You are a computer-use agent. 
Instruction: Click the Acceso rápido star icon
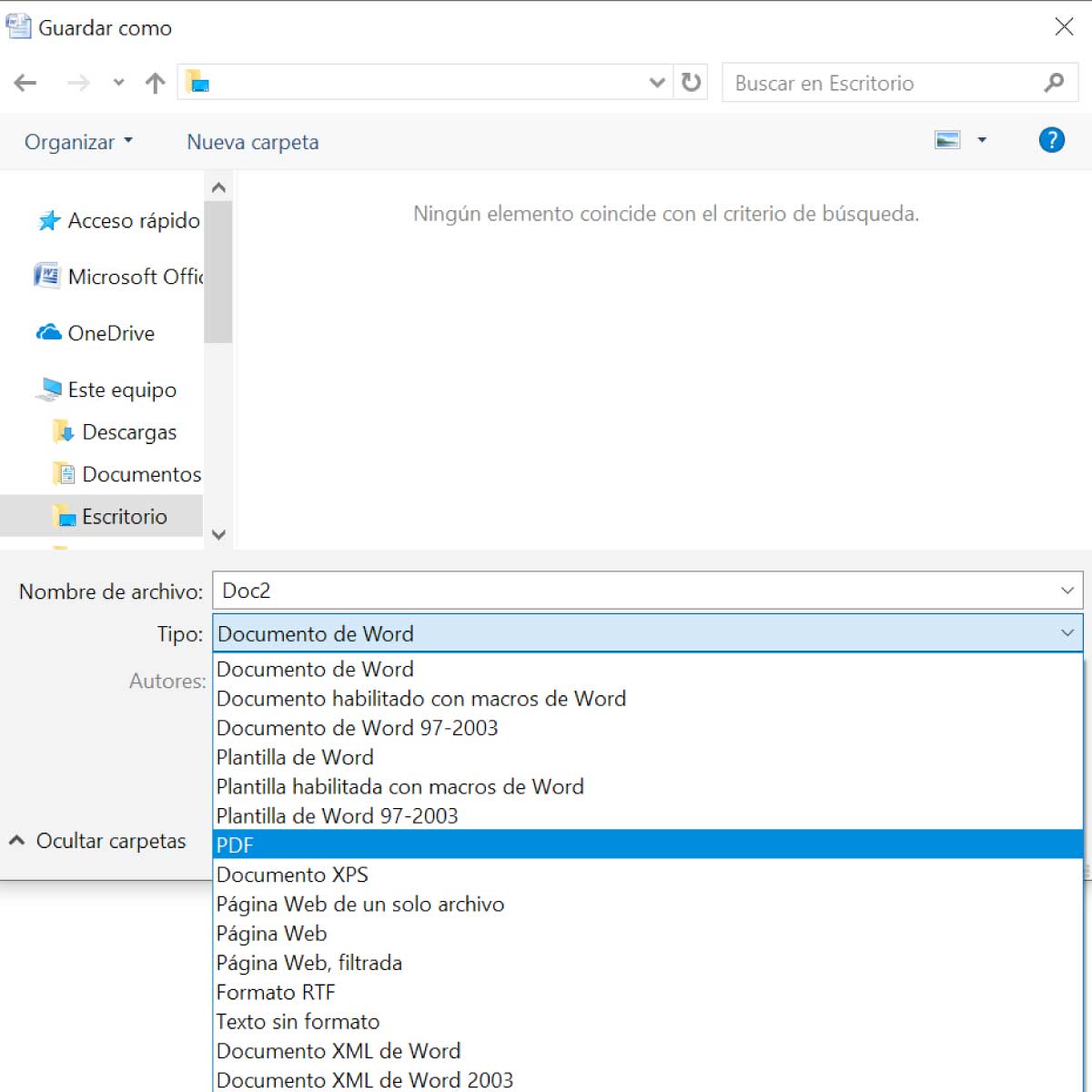(x=49, y=221)
